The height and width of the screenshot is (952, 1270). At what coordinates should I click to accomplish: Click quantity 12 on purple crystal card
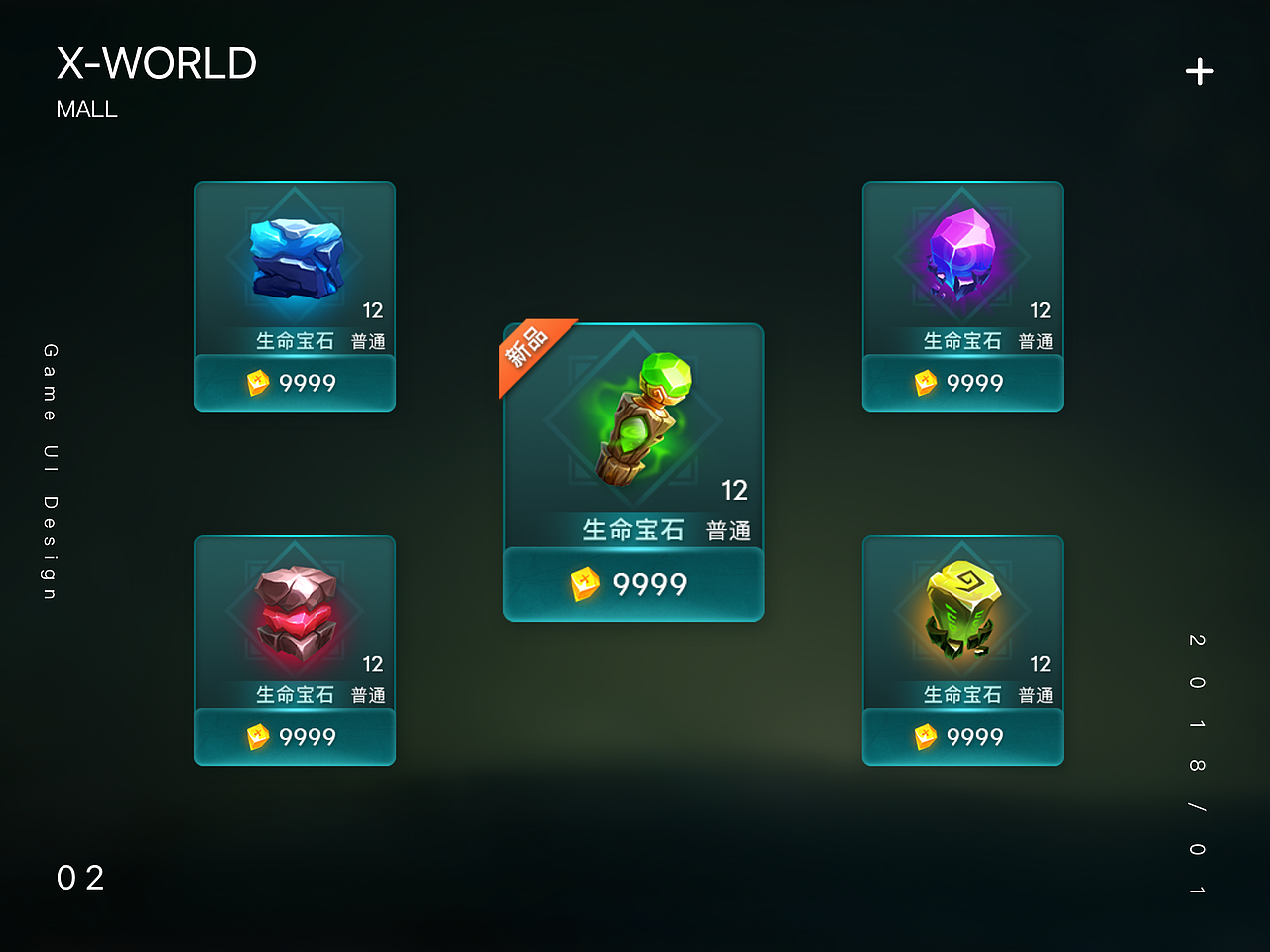(1040, 310)
